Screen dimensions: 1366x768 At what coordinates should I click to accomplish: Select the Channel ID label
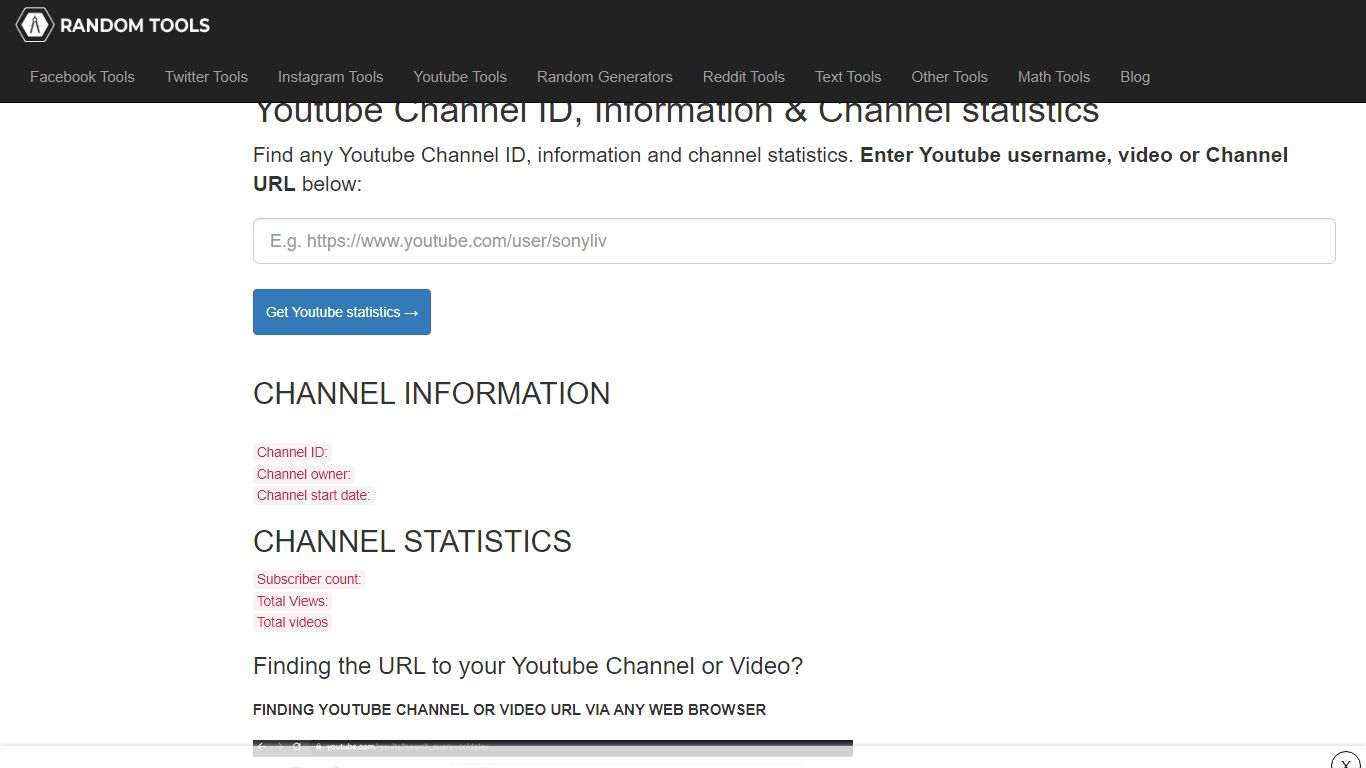tap(292, 452)
